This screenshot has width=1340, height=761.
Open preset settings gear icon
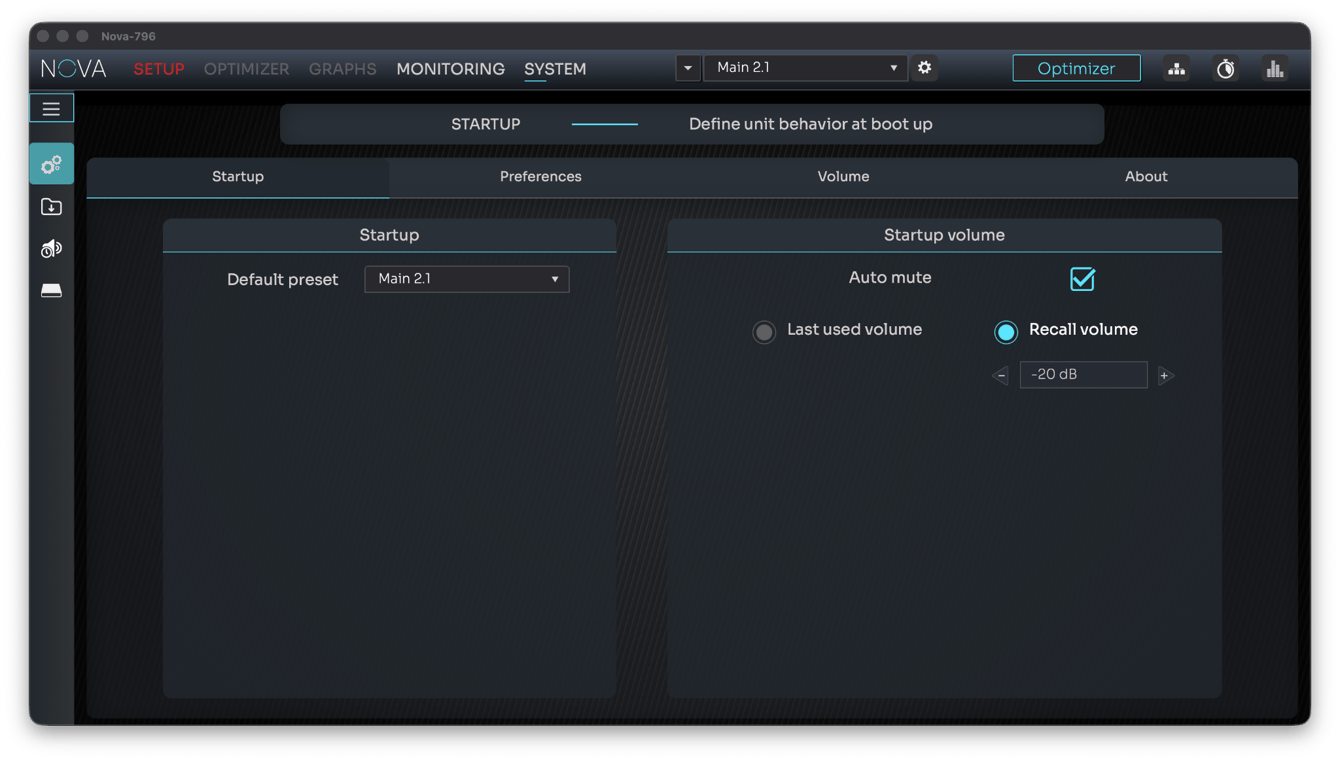tap(924, 67)
